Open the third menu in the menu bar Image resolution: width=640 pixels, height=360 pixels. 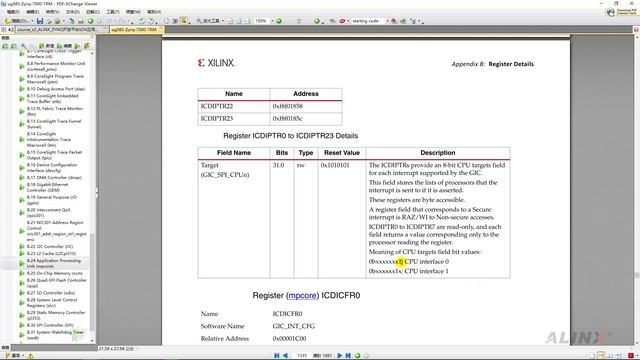click(53, 12)
